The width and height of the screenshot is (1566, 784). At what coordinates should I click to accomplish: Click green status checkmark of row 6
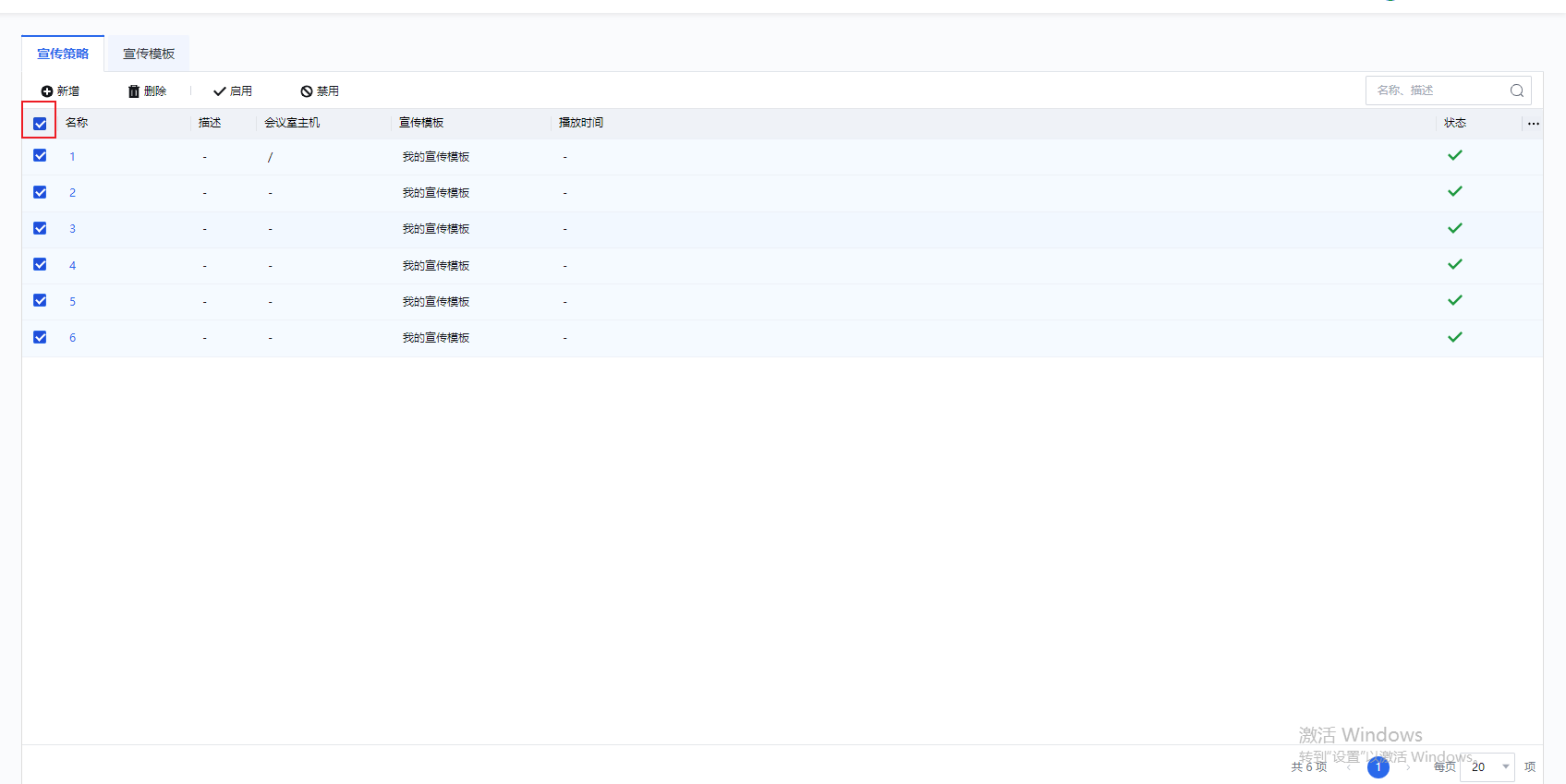(x=1454, y=337)
